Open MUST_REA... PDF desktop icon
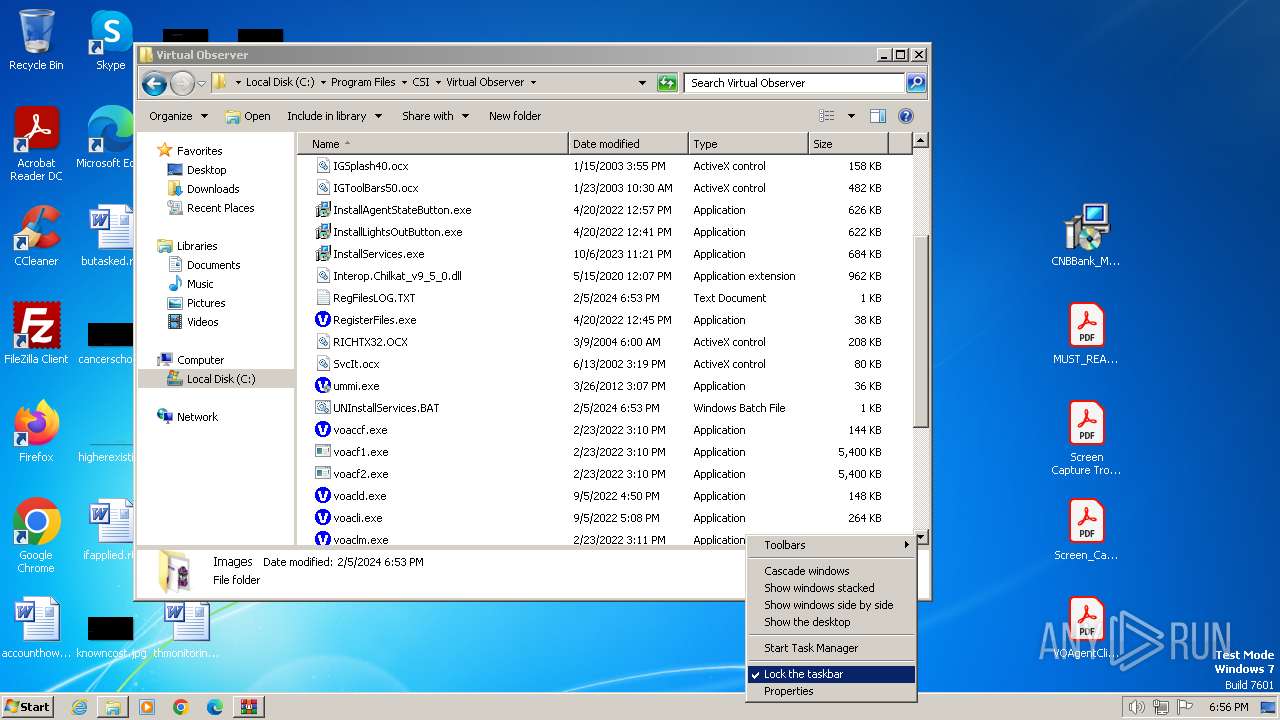 [x=1086, y=334]
